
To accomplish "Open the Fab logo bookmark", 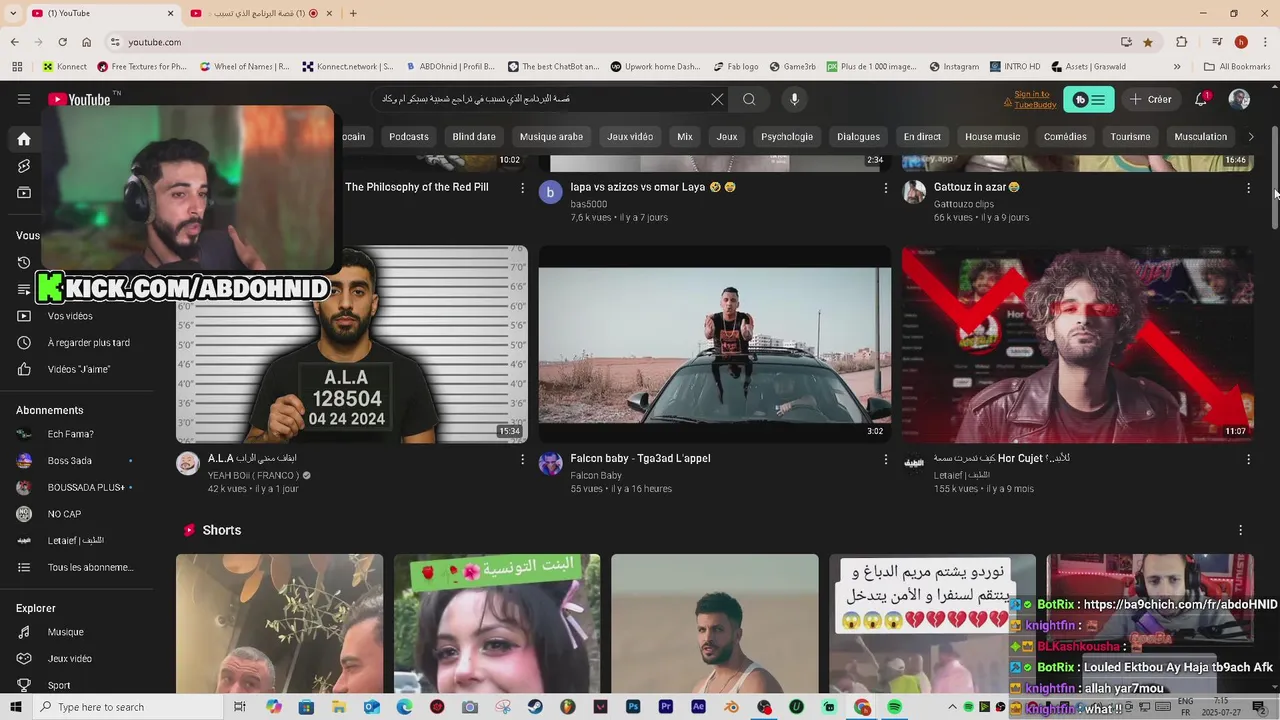I will tap(735, 67).
